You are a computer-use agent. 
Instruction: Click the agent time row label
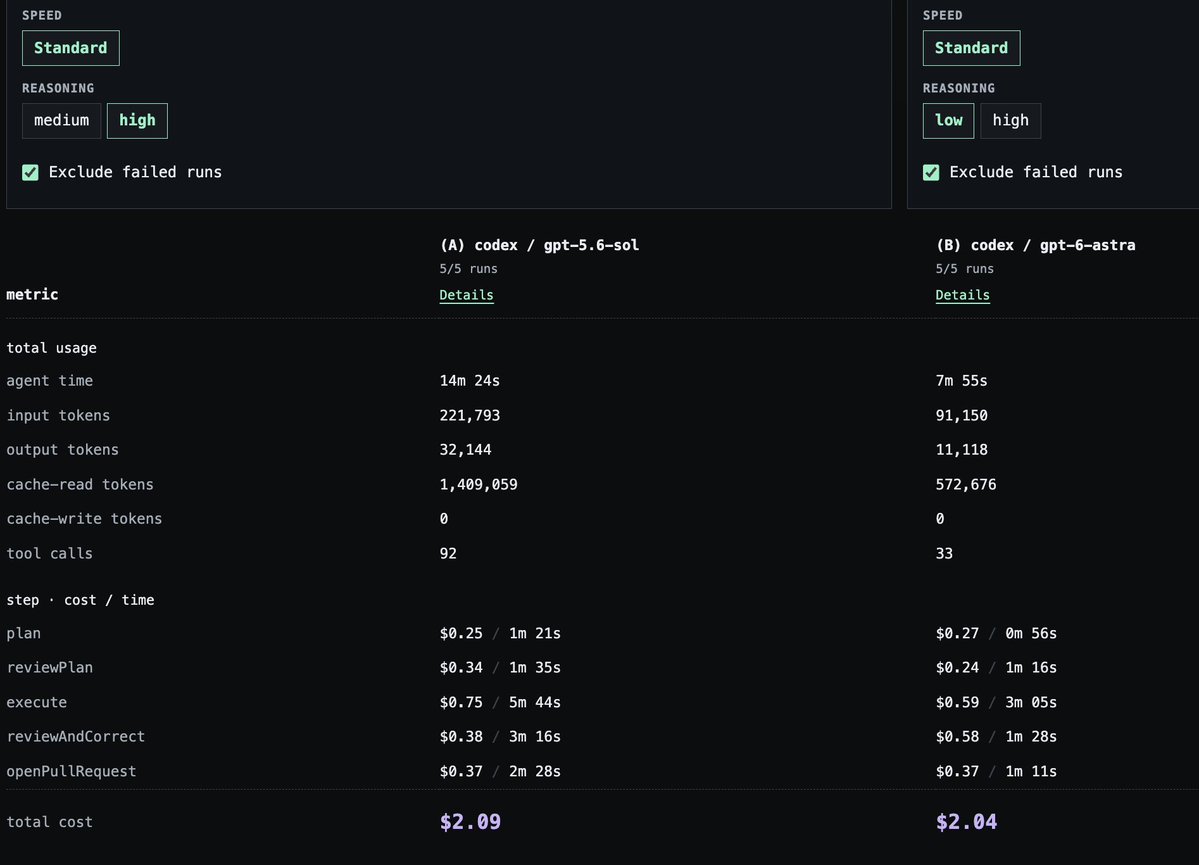(50, 381)
